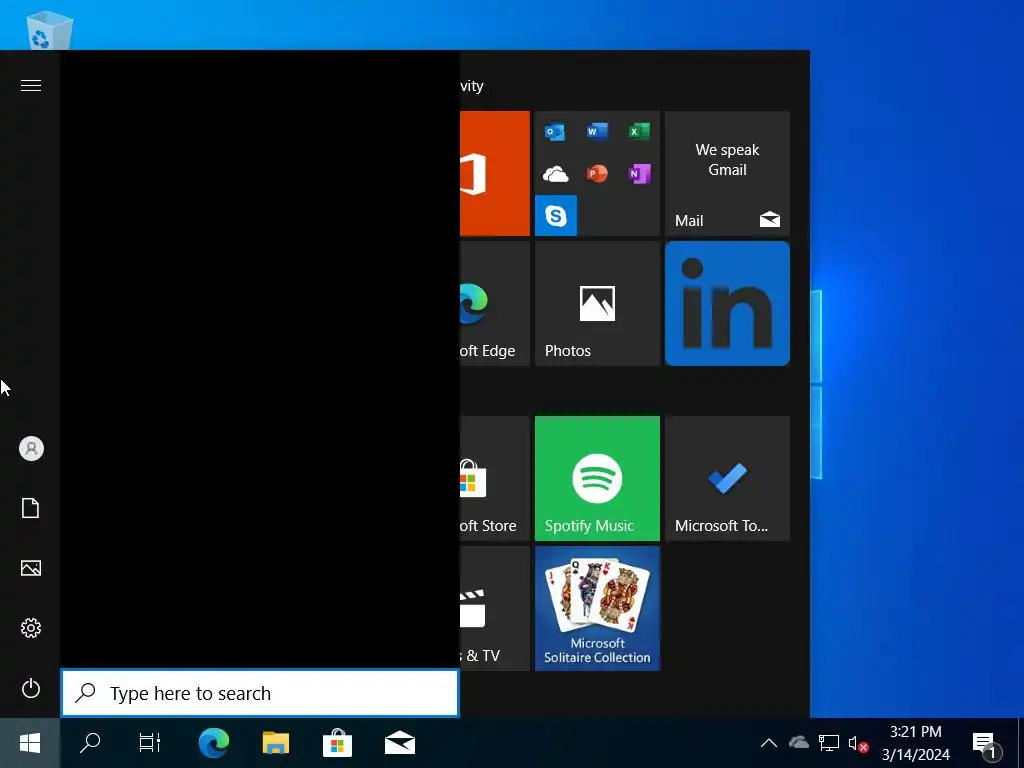The image size is (1024, 768).
Task: Open File Explorer from the taskbar
Action: click(x=276, y=743)
